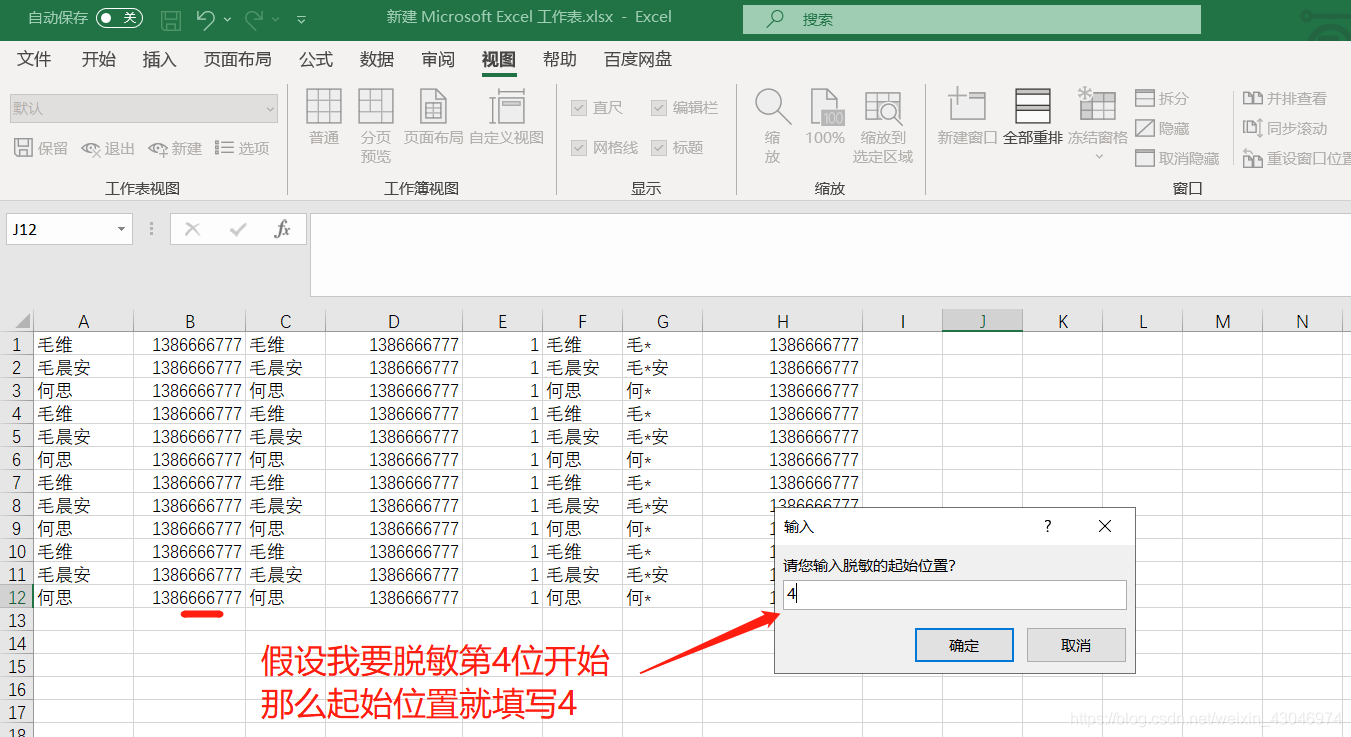This screenshot has height=737, width=1351.
Task: Select row 13 header
Action: pos(16,620)
